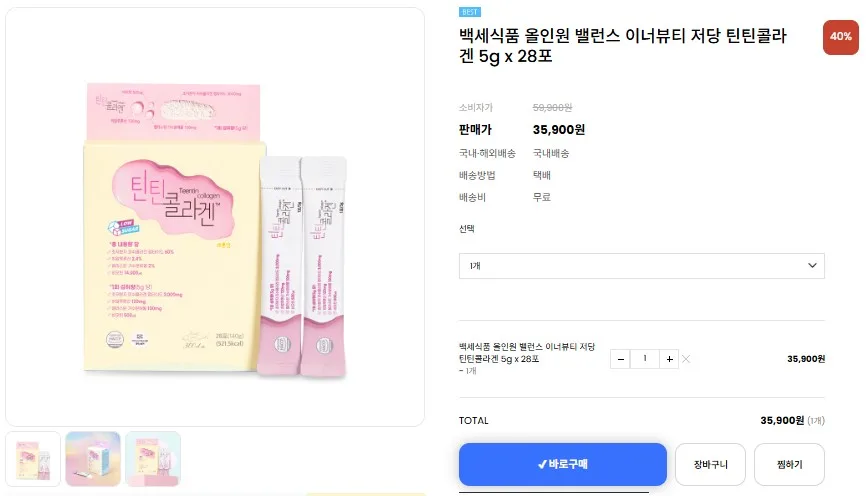The width and height of the screenshot is (866, 496).
Task: Open the 1개 option dropdown
Action: (x=641, y=266)
